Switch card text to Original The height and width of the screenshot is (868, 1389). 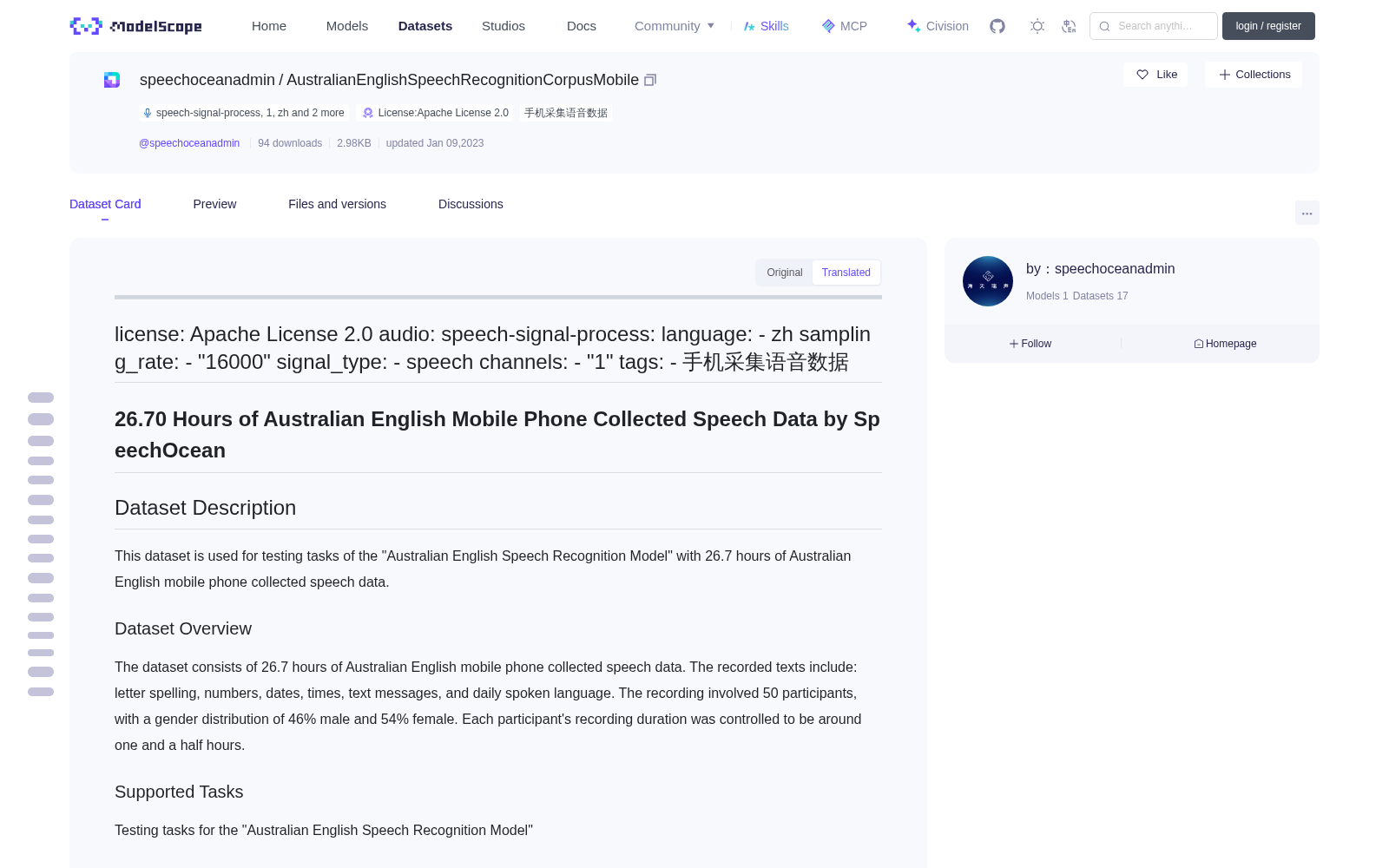(785, 273)
